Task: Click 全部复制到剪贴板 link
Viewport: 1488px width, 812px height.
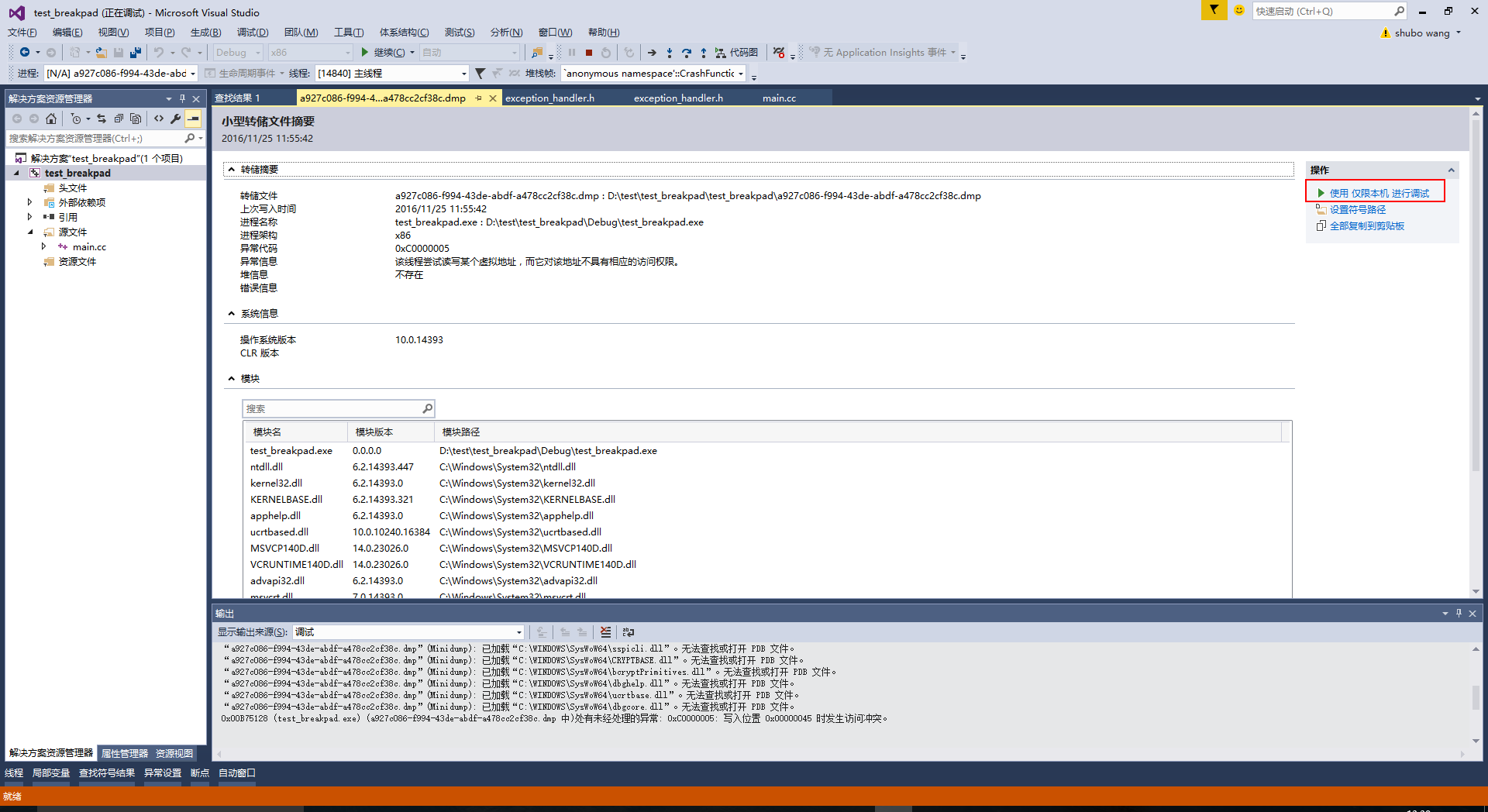Action: (x=1367, y=226)
